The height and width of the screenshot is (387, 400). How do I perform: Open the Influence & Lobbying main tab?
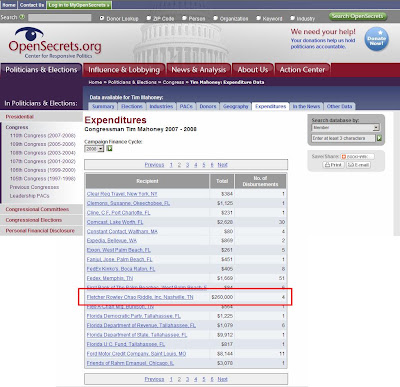click(124, 70)
